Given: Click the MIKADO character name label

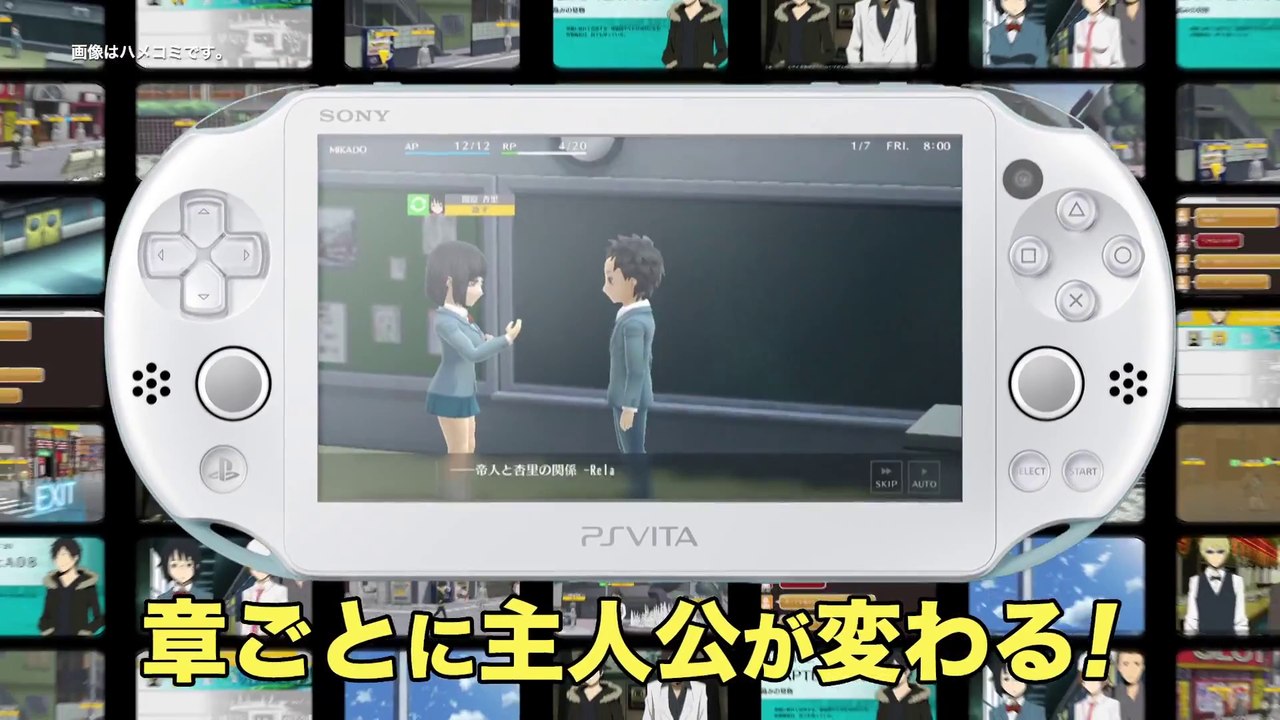Looking at the screenshot, I should click(x=348, y=149).
